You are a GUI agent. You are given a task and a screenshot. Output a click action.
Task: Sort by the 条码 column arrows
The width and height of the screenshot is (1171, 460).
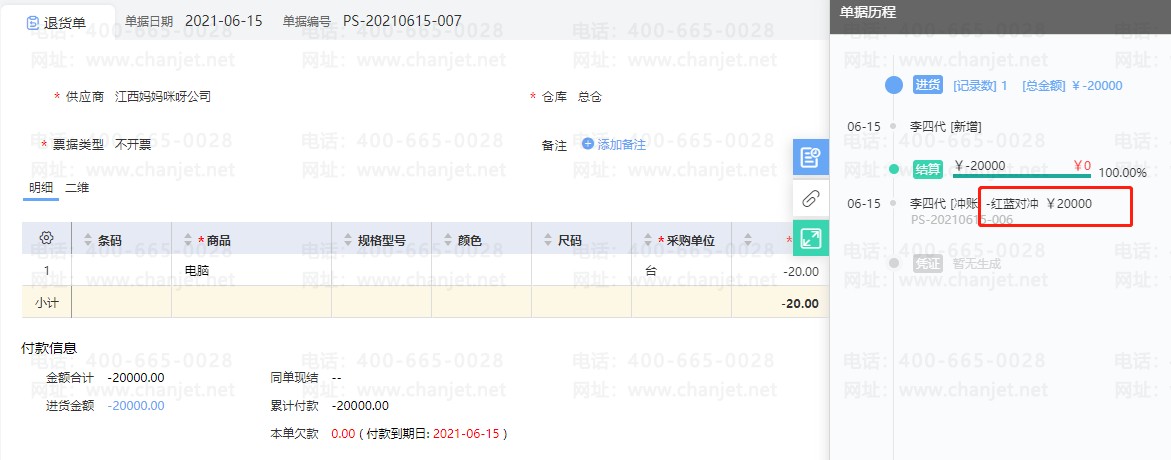(87, 240)
